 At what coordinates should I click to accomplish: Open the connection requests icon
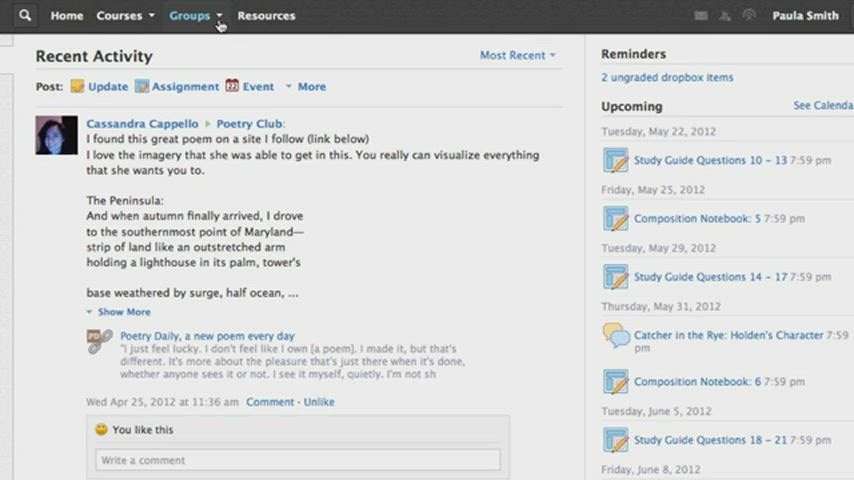tap(725, 16)
